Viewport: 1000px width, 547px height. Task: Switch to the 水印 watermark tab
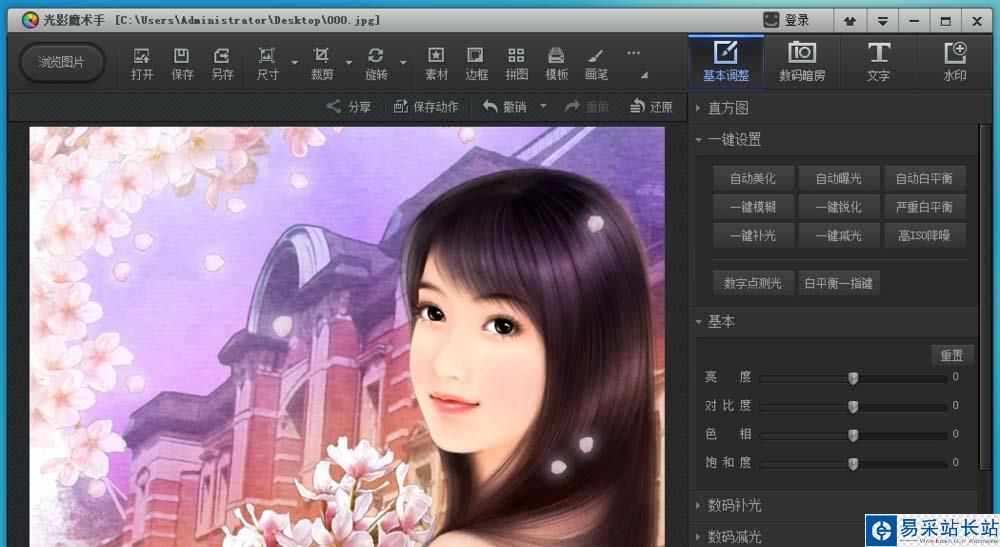click(x=955, y=62)
